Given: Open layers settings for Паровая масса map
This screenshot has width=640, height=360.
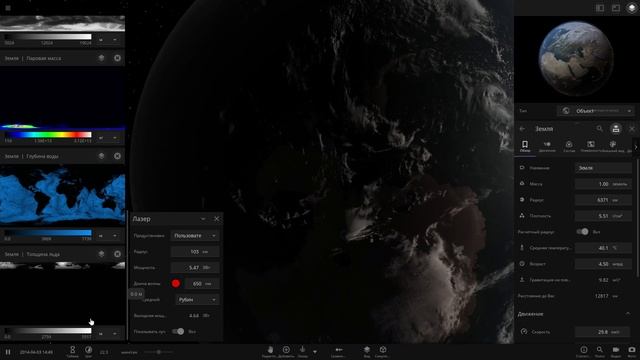Looking at the screenshot, I should pyautogui.click(x=102, y=58).
